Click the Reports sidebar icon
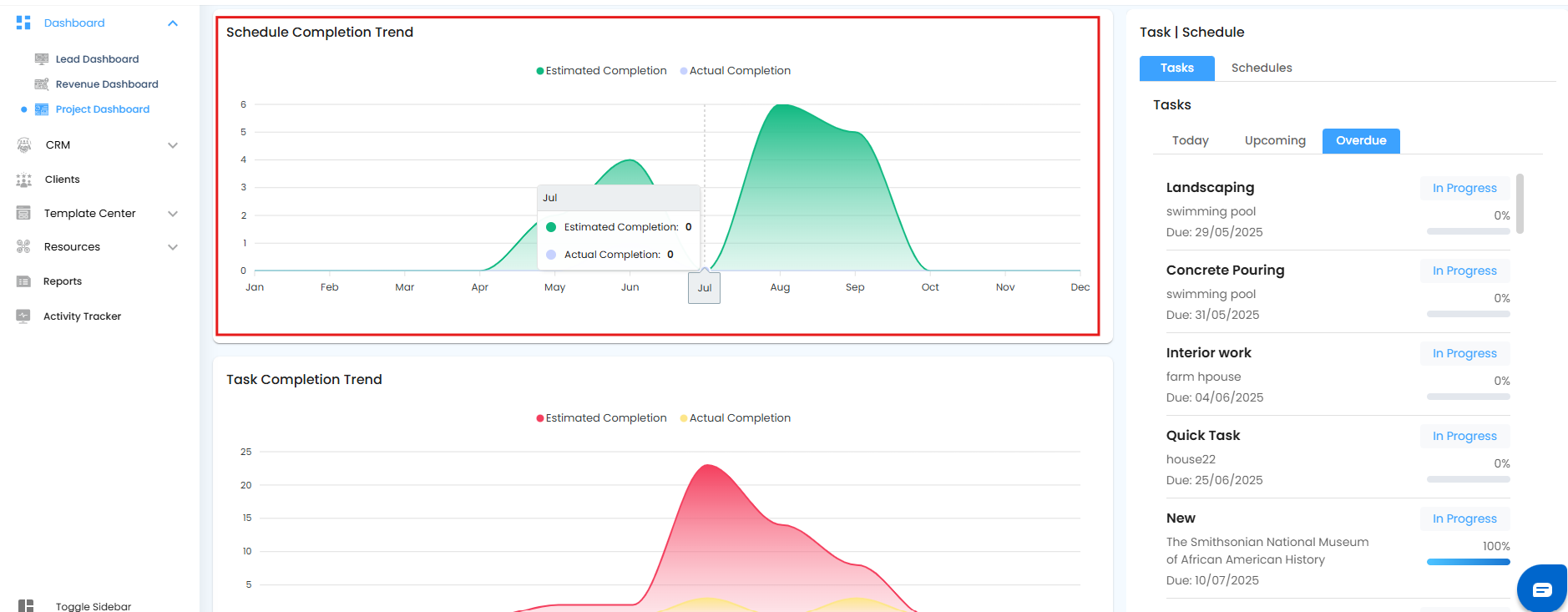The height and width of the screenshot is (612, 1568). (24, 281)
